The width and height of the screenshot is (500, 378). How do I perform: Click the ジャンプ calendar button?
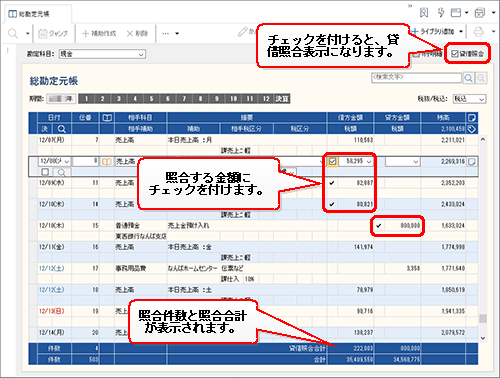click(x=53, y=33)
